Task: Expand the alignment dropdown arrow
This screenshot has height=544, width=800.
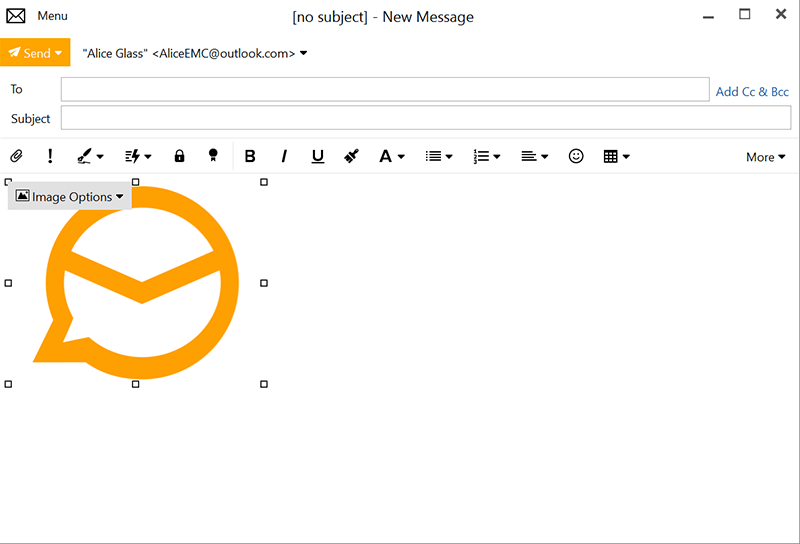Action: point(544,157)
